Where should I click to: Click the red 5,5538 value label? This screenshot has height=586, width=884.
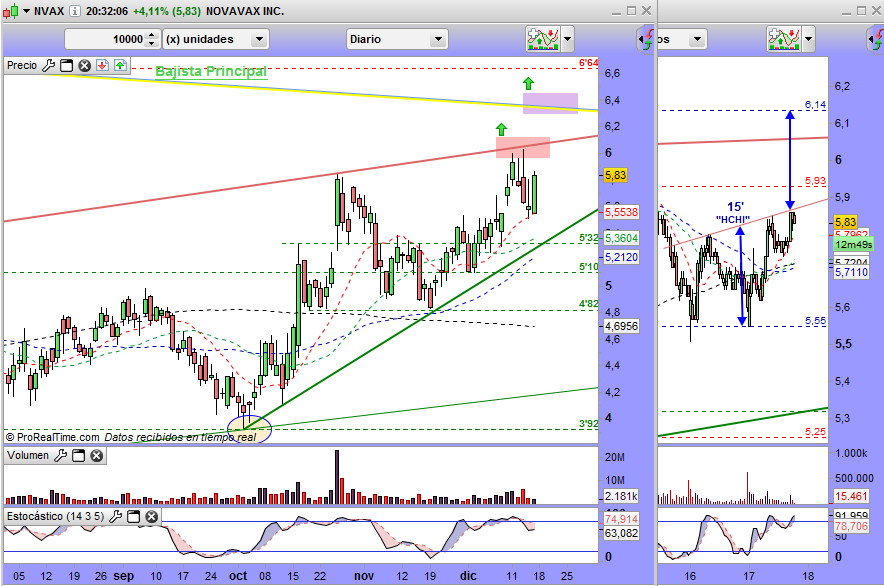[x=621, y=212]
